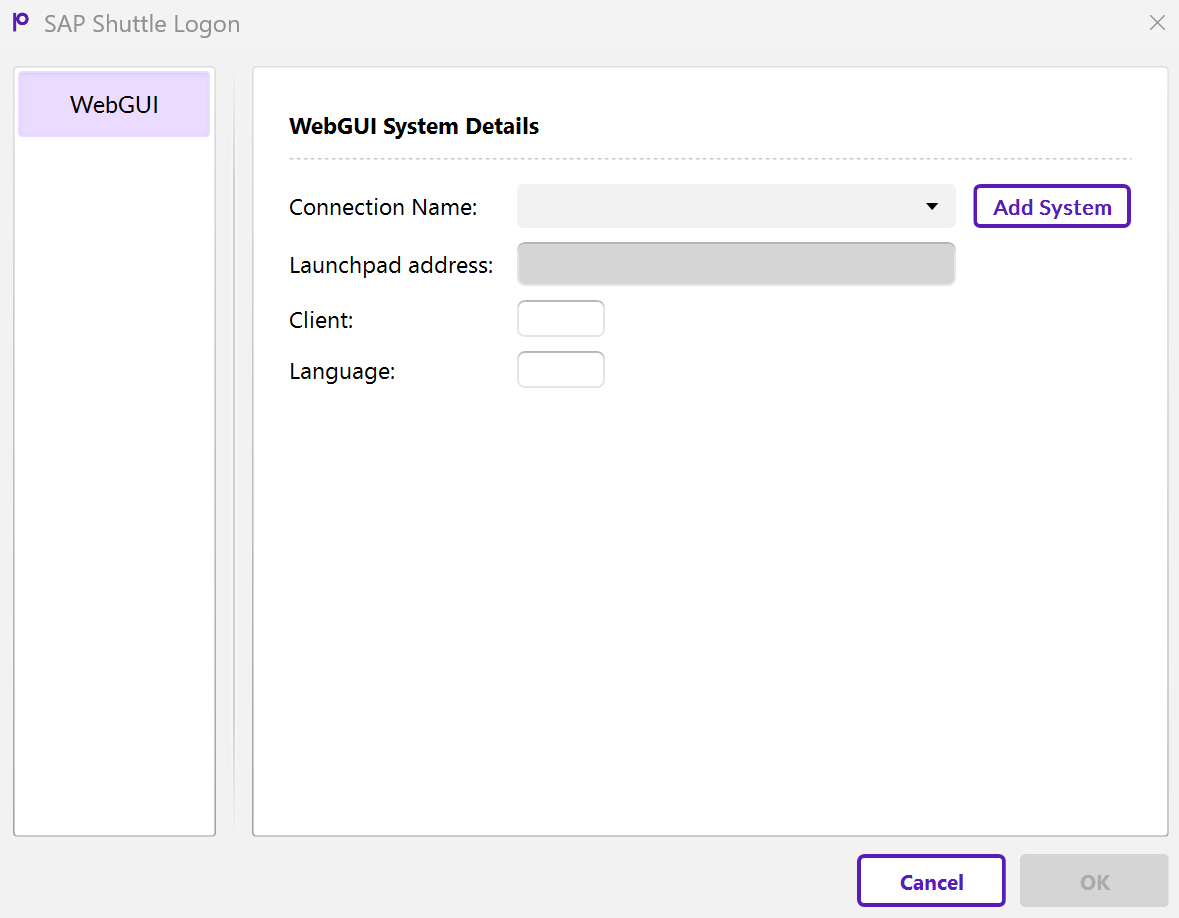Click the "Language:" label
This screenshot has width=1179, height=918.
click(342, 371)
